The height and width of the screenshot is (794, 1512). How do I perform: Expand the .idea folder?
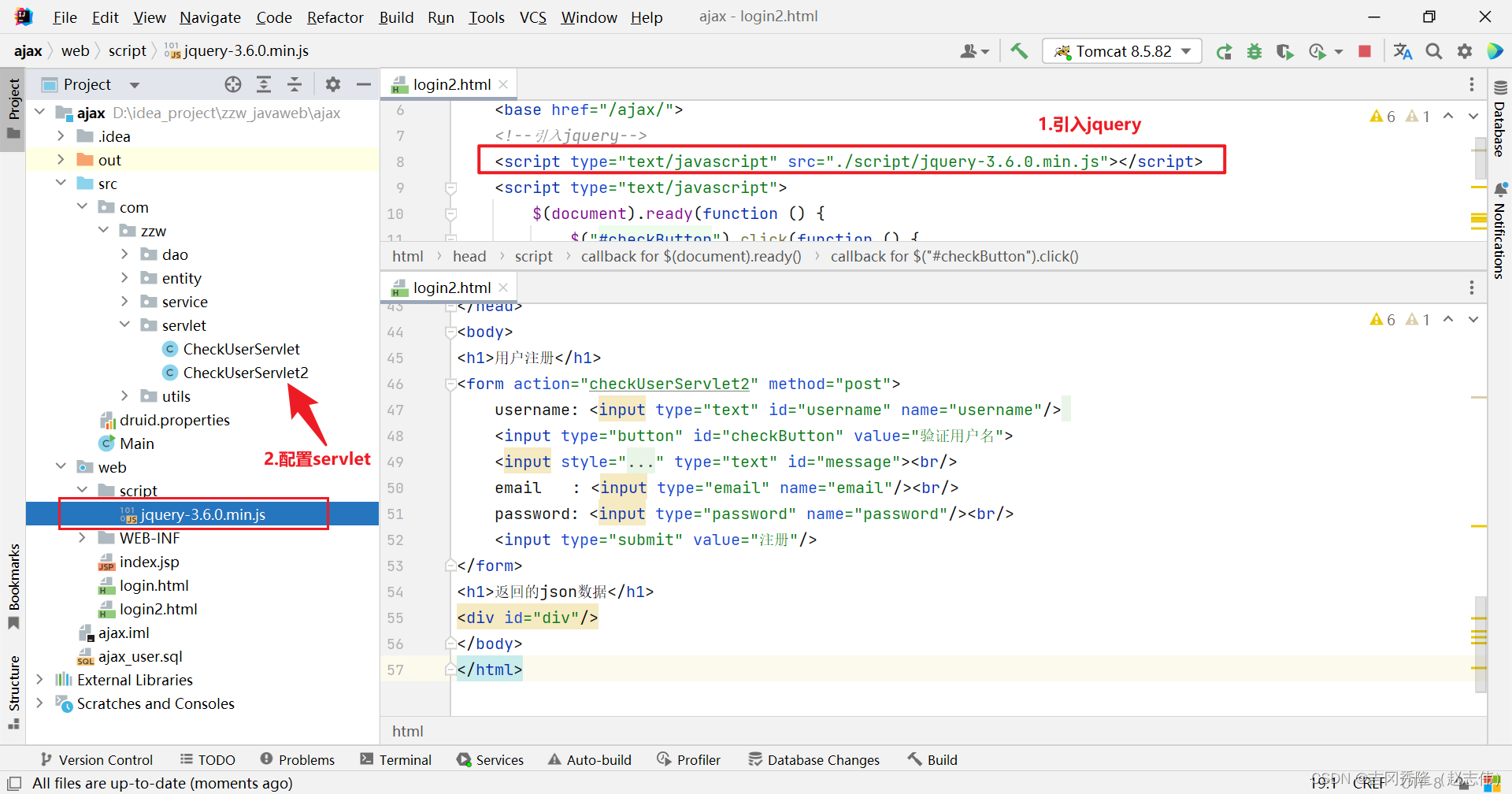61,136
